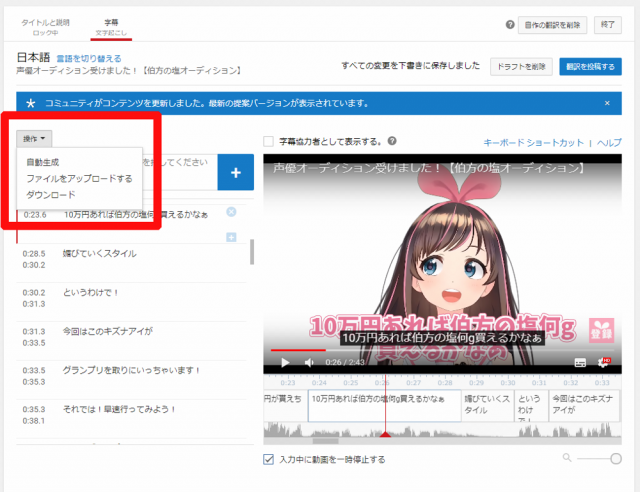640x492 pixels.
Task: Click the 0:23.6 timestamp of the first subtitle row
Action: [35, 215]
